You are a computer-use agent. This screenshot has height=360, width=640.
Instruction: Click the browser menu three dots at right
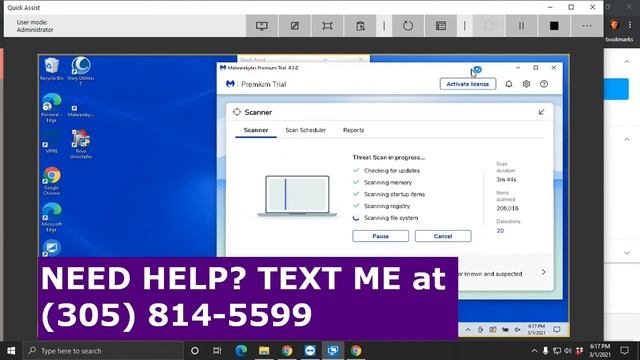pos(630,25)
